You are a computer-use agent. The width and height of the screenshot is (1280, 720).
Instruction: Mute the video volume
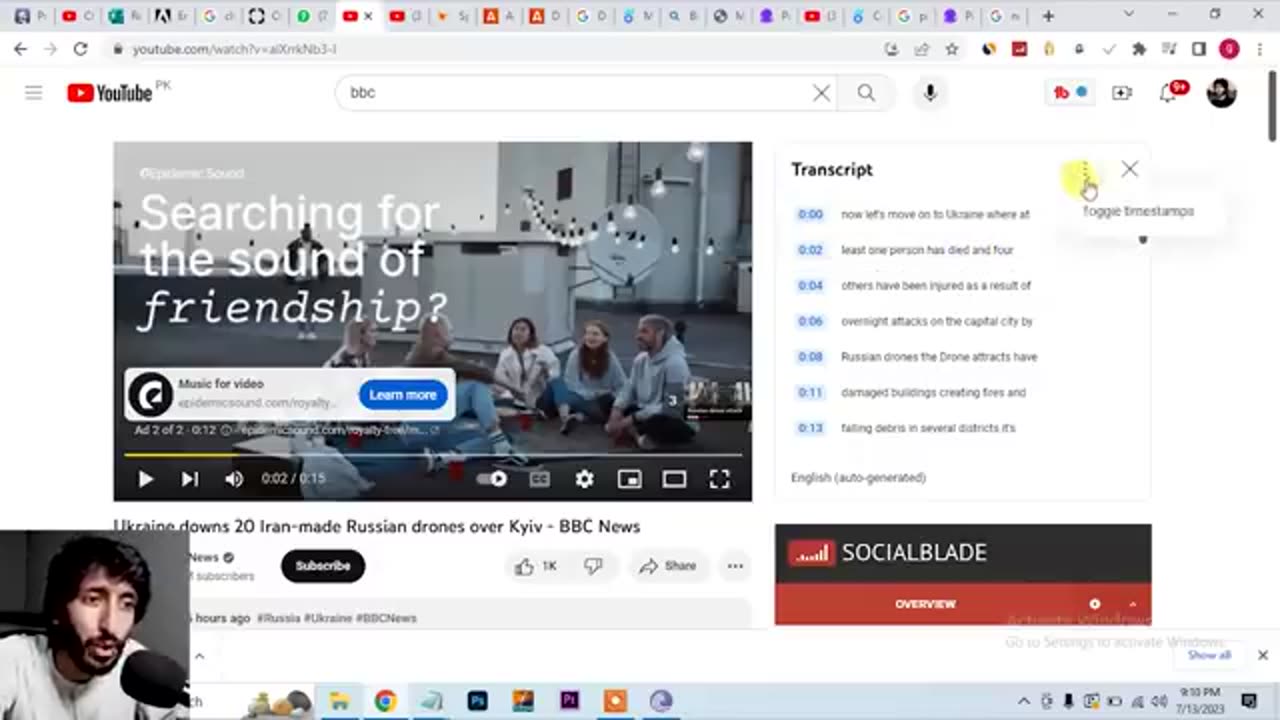coord(234,479)
